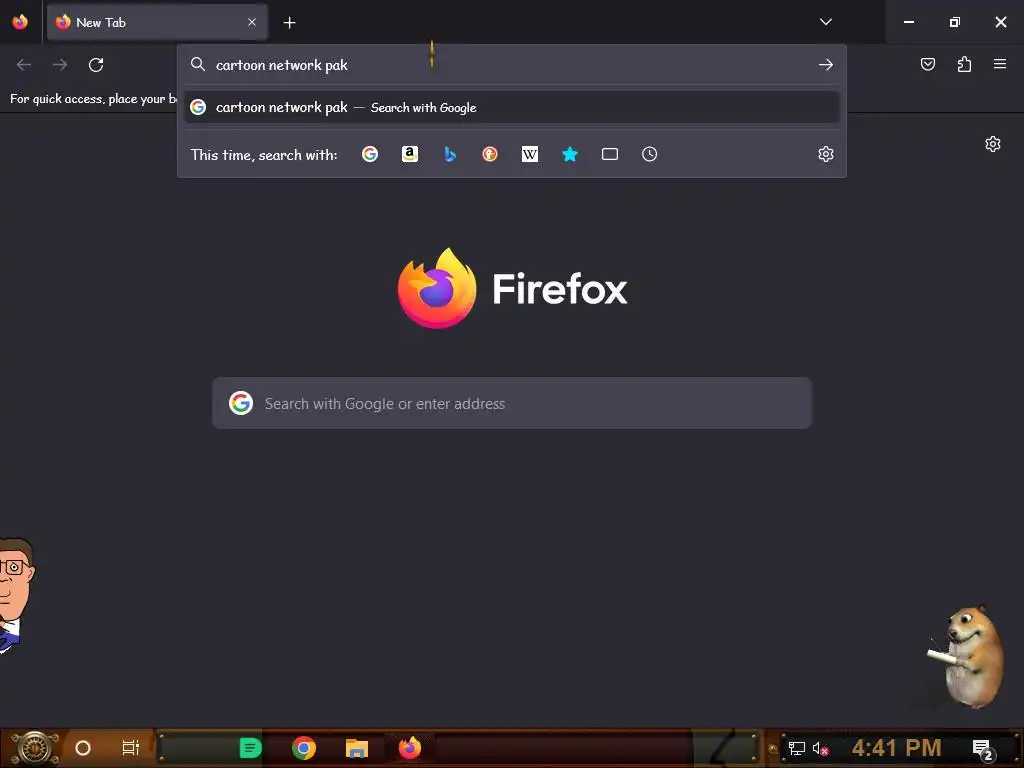
Task: Open search settings gear in dropdown
Action: [825, 154]
